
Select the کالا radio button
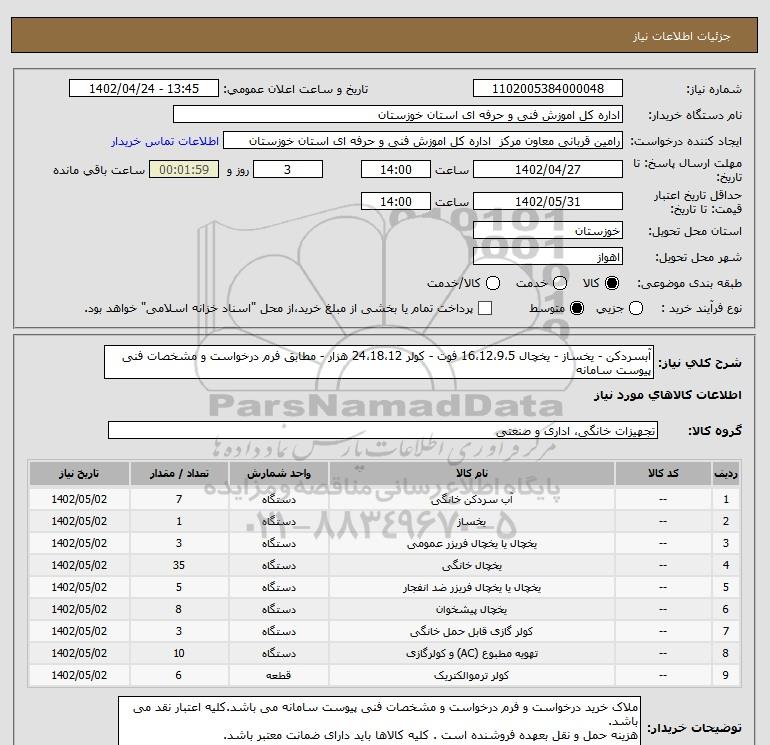click(x=612, y=283)
